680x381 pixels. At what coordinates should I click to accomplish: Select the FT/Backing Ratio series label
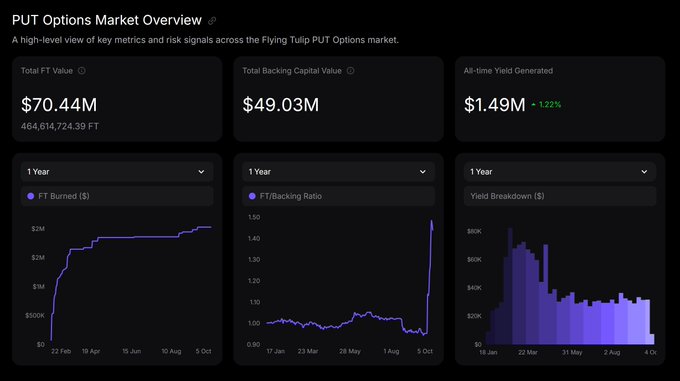(291, 196)
